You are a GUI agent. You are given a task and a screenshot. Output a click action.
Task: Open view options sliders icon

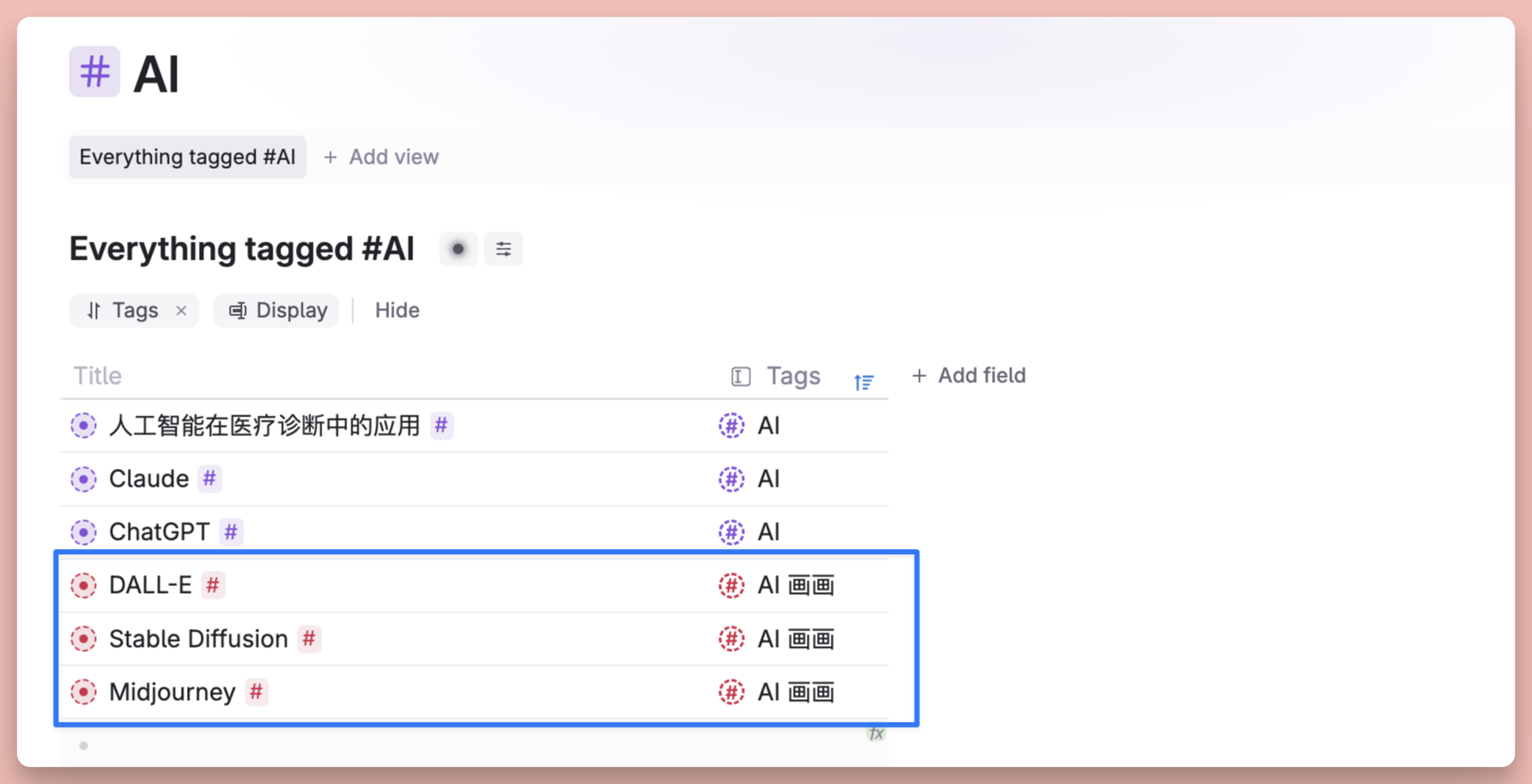pos(503,249)
